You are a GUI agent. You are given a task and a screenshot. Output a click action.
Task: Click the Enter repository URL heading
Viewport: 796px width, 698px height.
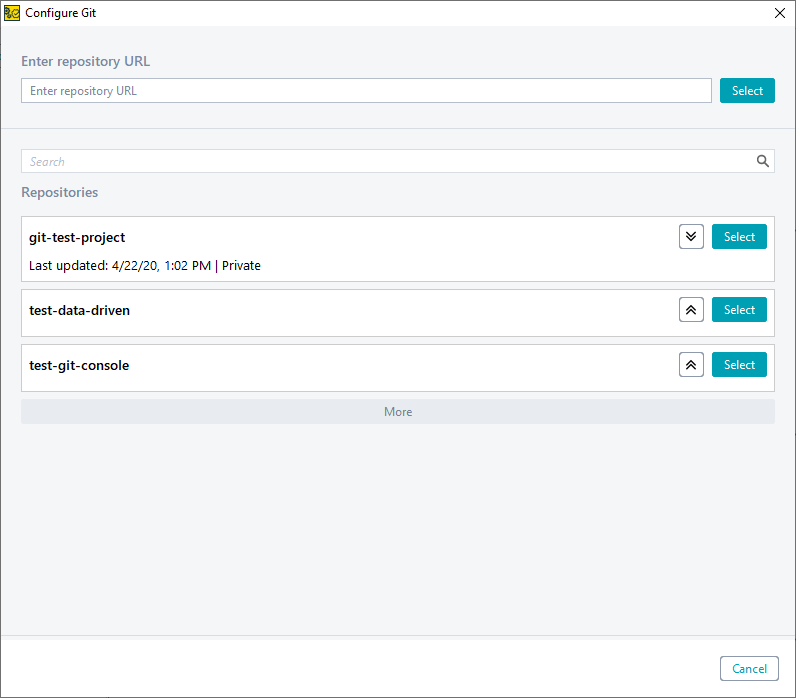point(85,61)
